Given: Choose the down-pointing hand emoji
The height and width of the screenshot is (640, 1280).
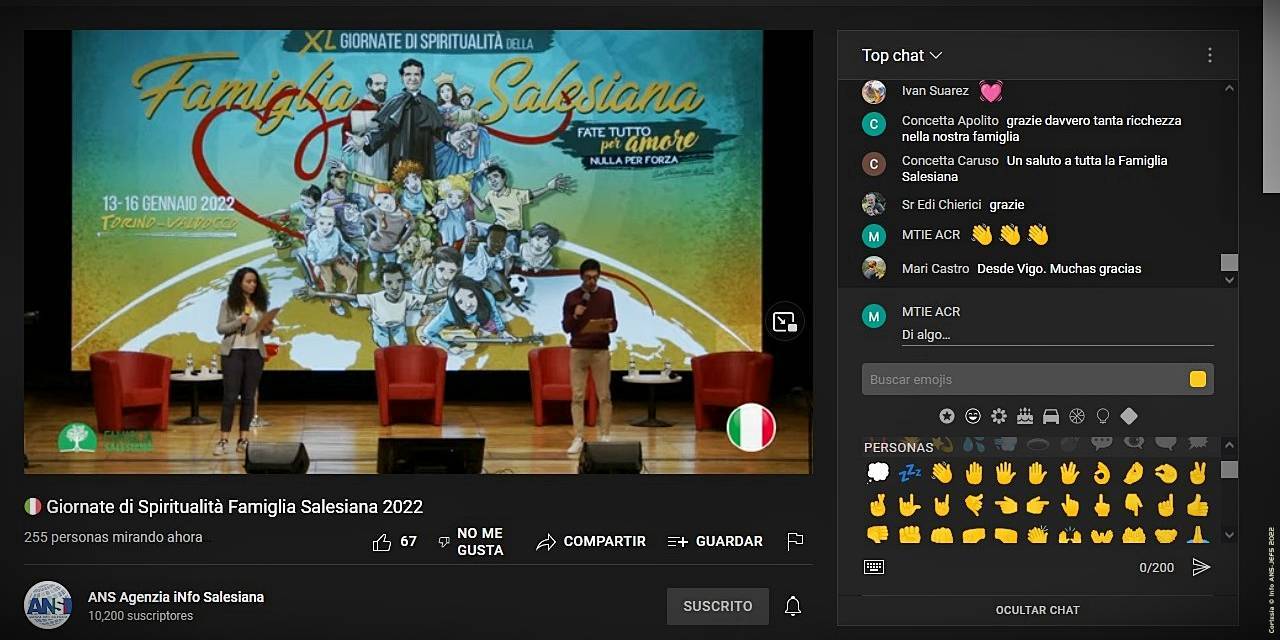Looking at the screenshot, I should coord(1133,505).
